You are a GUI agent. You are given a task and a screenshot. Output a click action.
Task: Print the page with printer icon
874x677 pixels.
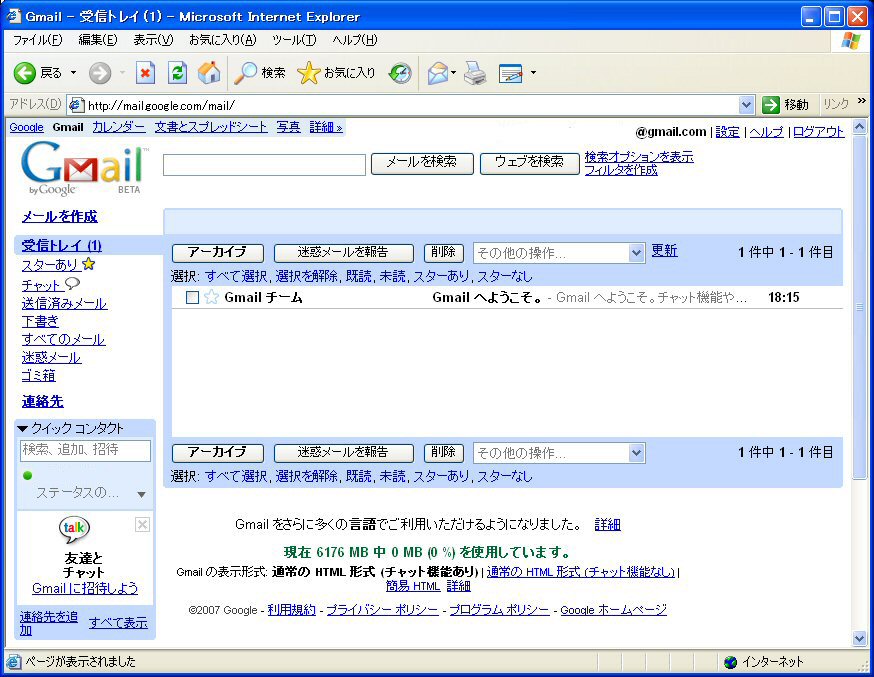(475, 73)
